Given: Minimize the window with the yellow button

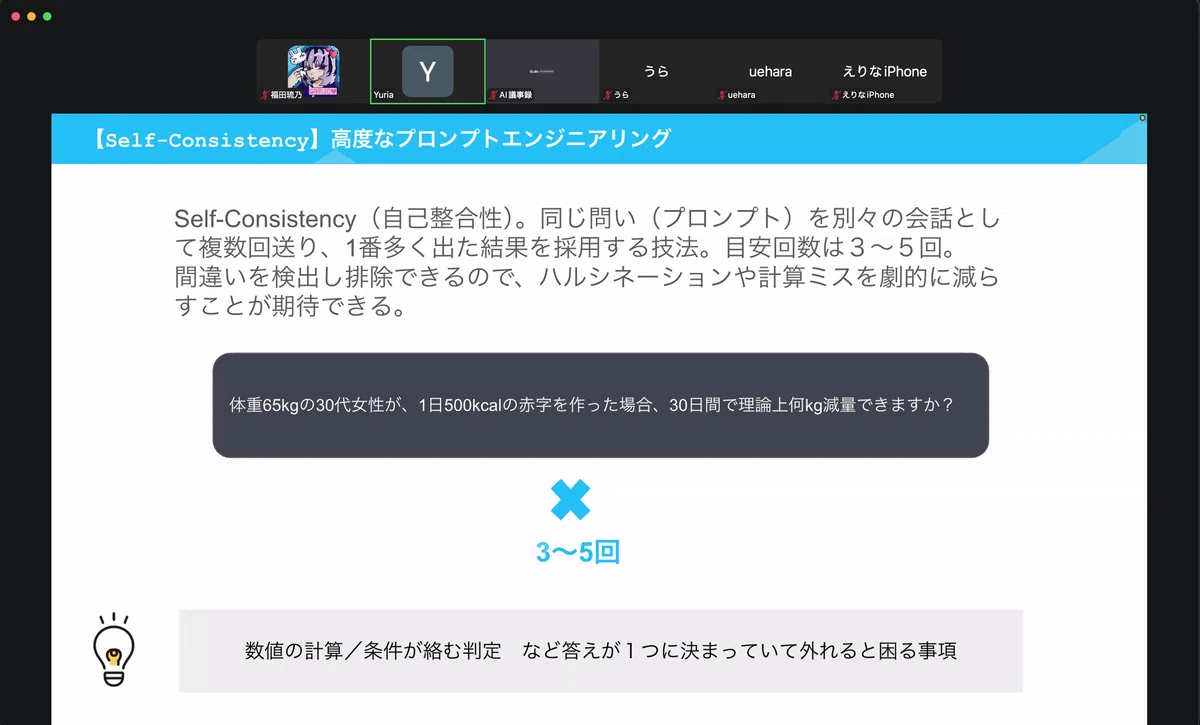Looking at the screenshot, I should pos(31,17).
